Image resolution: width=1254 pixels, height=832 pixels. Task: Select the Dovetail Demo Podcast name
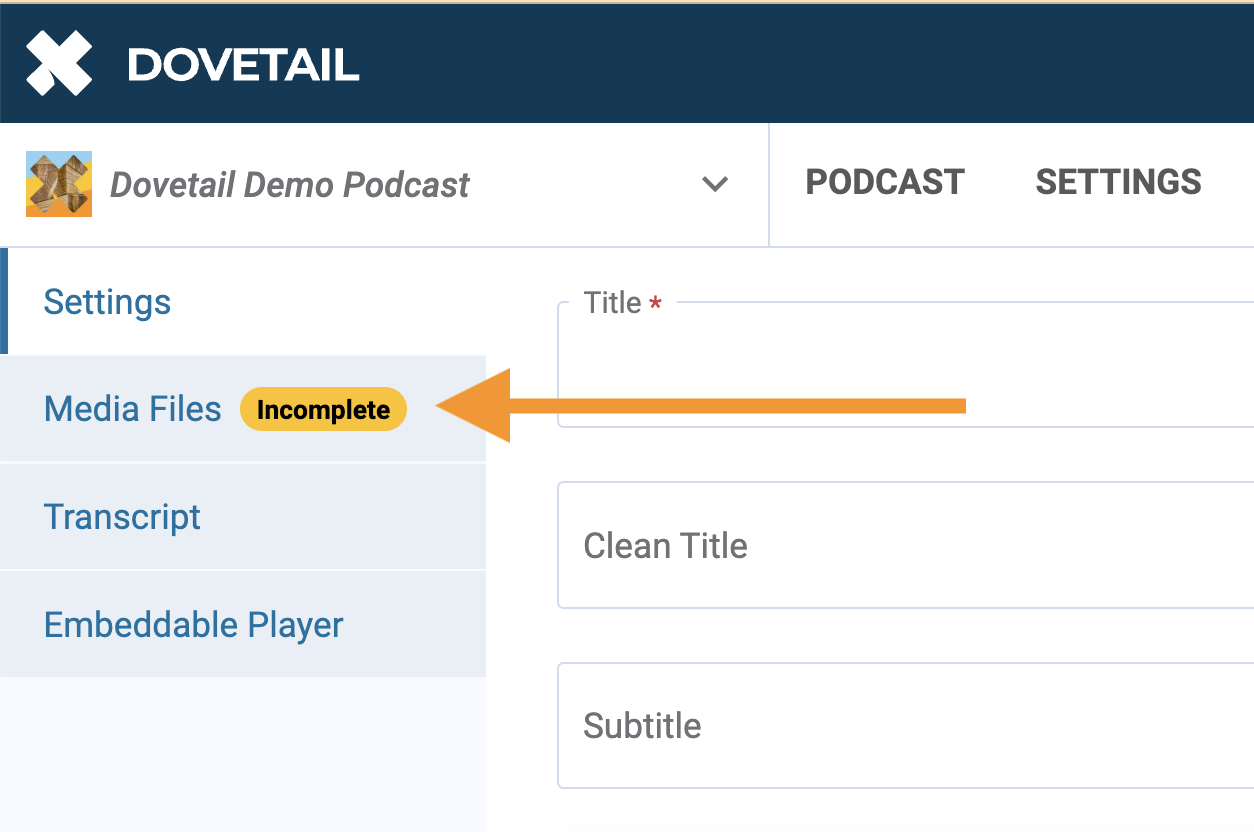[x=289, y=185]
